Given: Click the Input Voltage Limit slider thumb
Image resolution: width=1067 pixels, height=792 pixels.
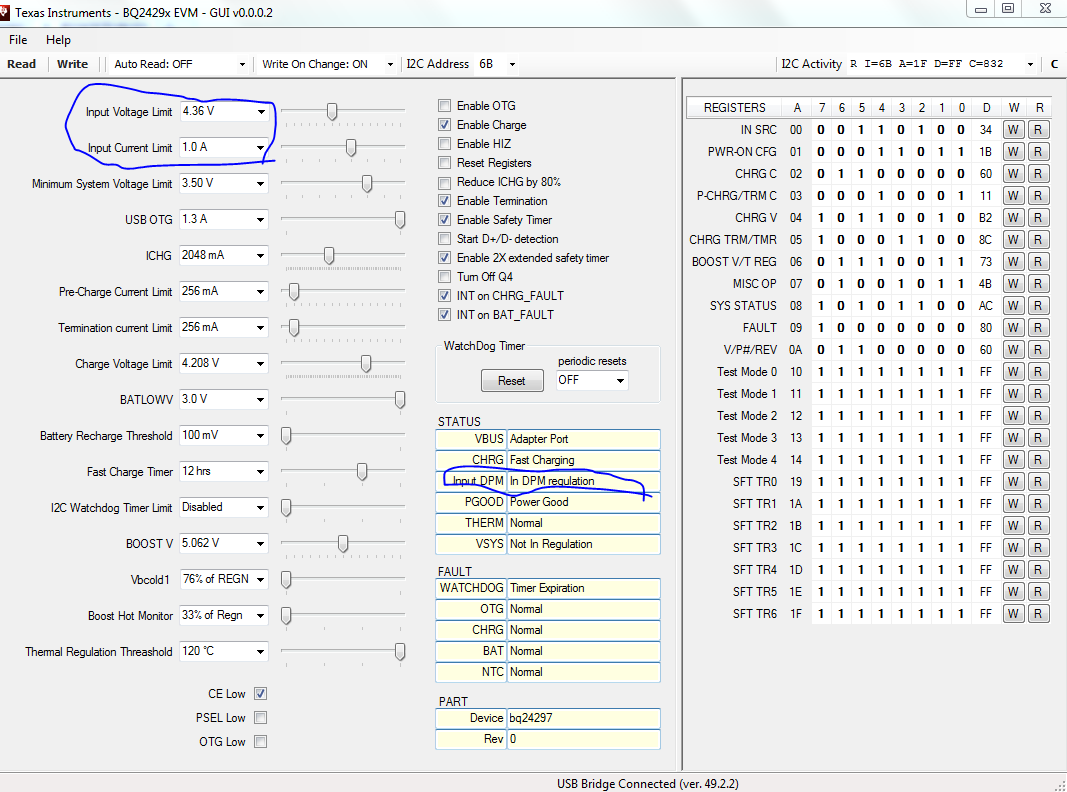Looking at the screenshot, I should (332, 112).
